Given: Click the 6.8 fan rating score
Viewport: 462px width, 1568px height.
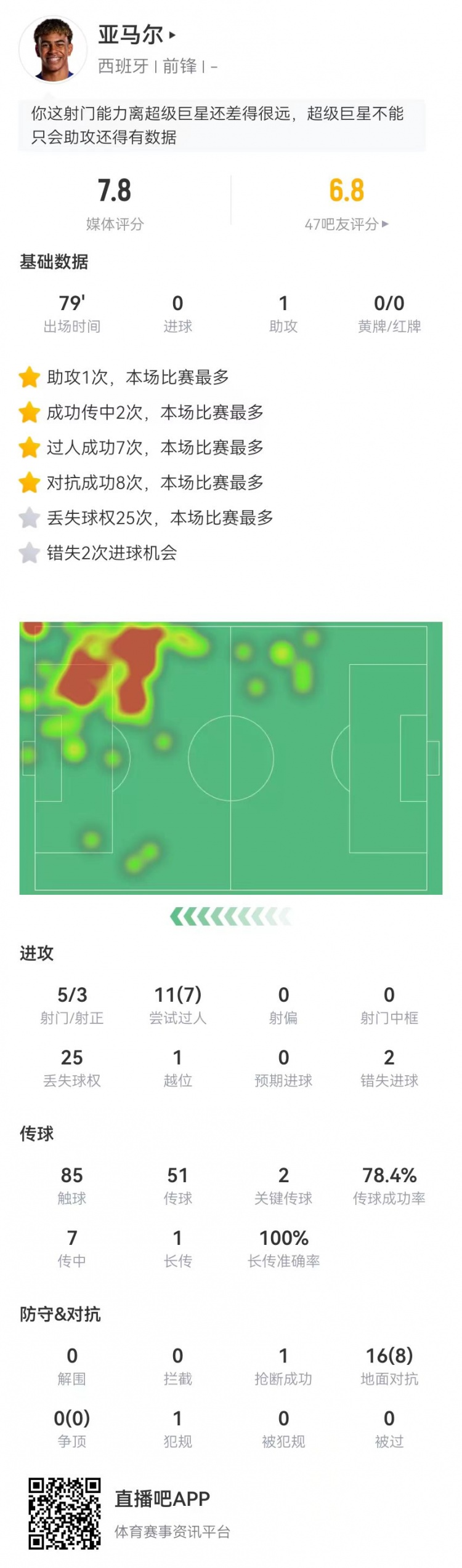Looking at the screenshot, I should 346,190.
